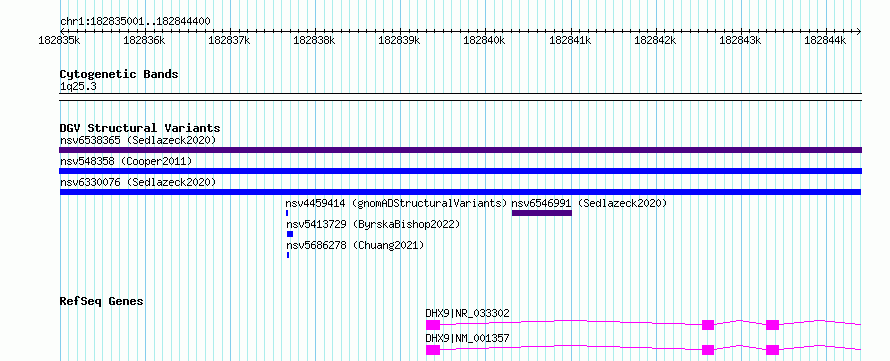Screen dimensions: 890x361
Task: Select the second magenta exon of DHX9|NR_033302
Action: tap(708, 325)
